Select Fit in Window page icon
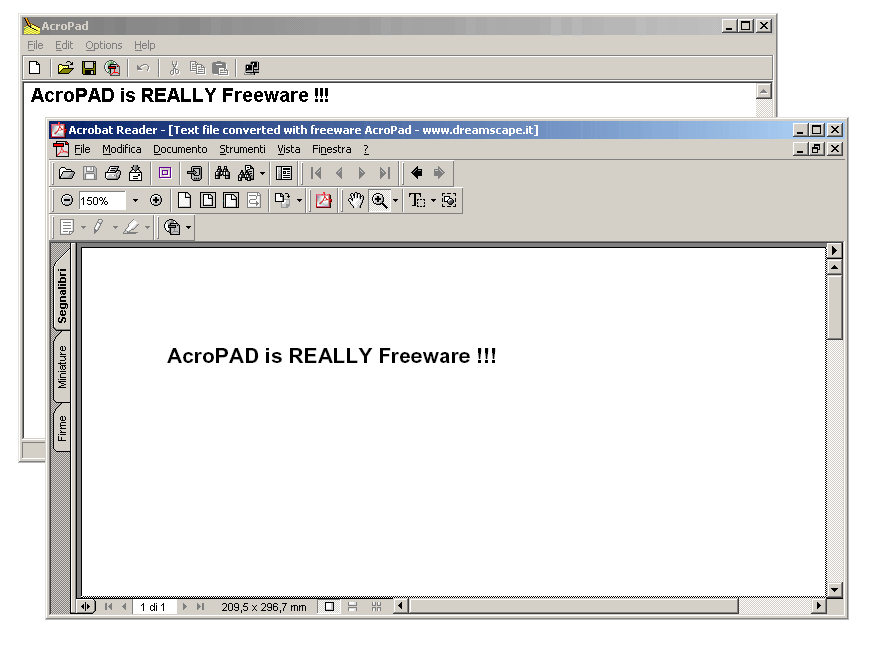Image resolution: width=871 pixels, height=649 pixels. coord(208,200)
